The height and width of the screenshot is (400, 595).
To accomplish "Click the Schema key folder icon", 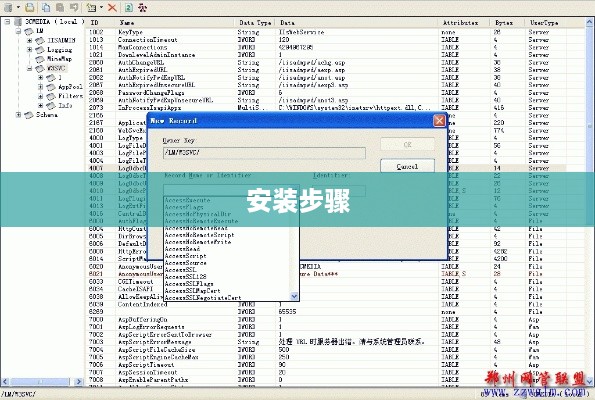I will coord(29,115).
